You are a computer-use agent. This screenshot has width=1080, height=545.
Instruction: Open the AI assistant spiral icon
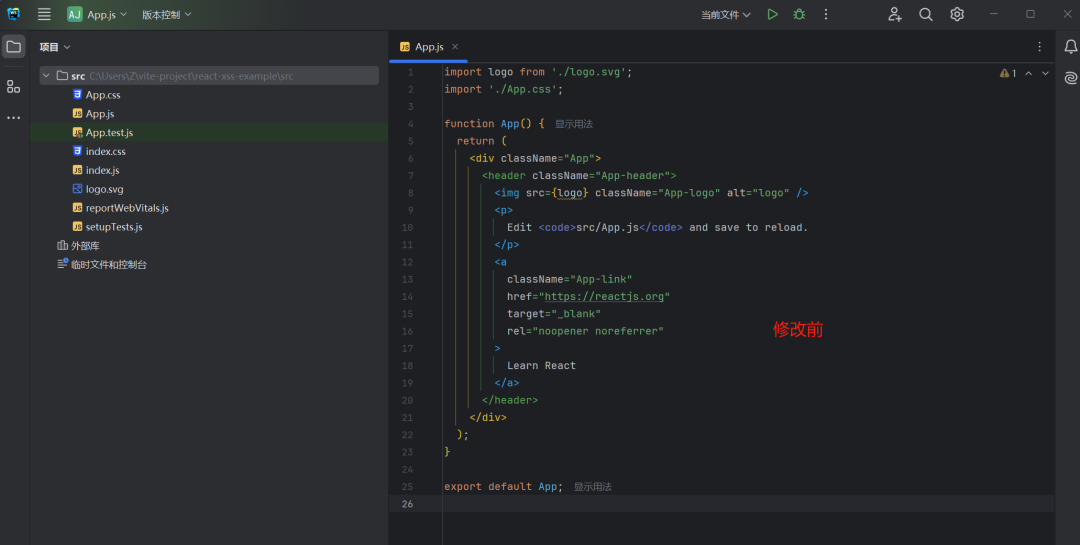coord(1070,78)
